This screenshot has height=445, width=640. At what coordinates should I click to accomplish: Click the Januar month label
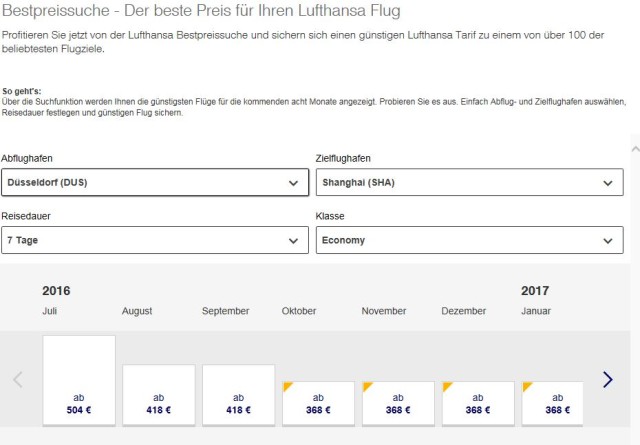[x=536, y=311]
